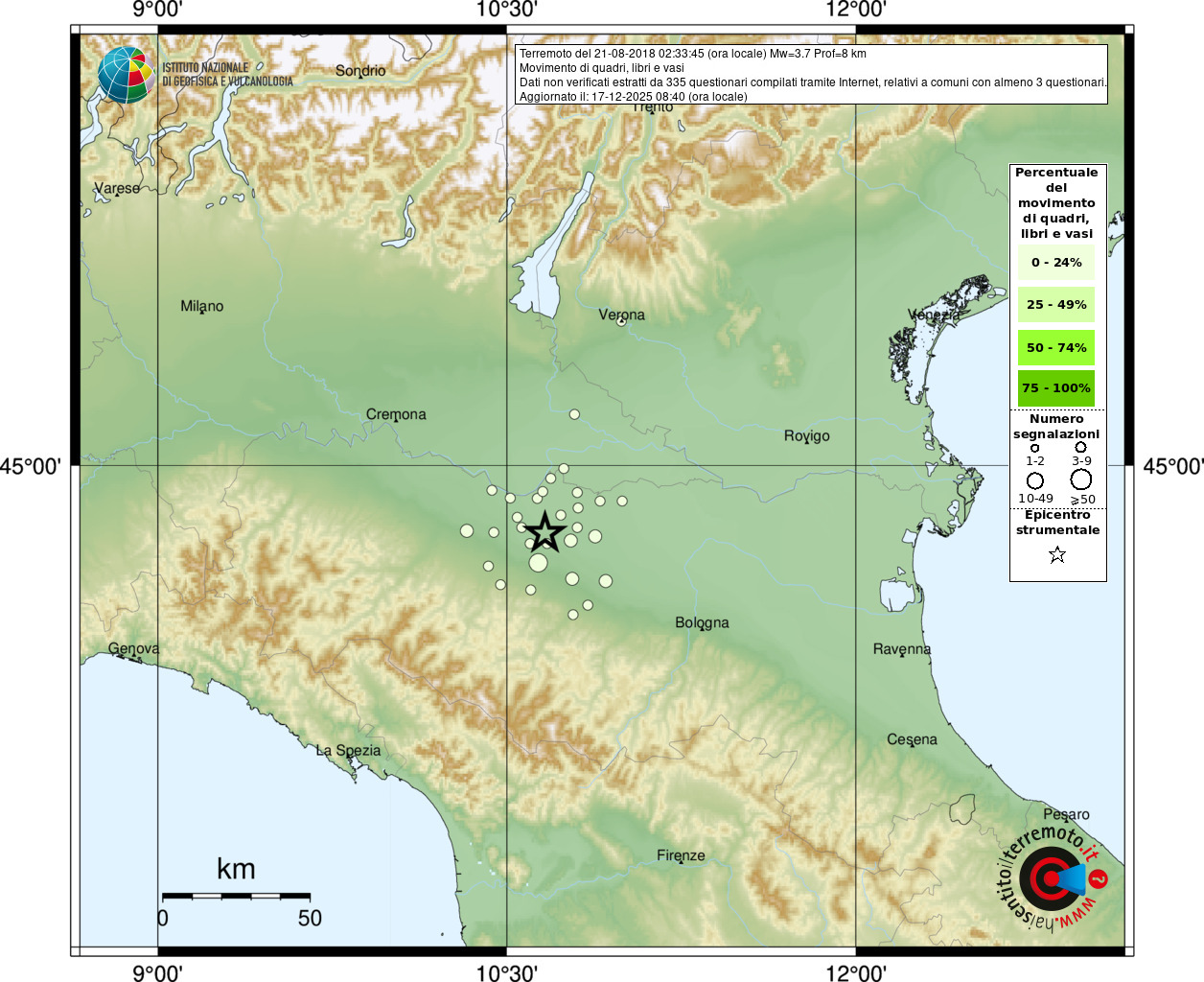Click the Cesena city label
This screenshot has height=982, width=1204.
pyautogui.click(x=913, y=739)
